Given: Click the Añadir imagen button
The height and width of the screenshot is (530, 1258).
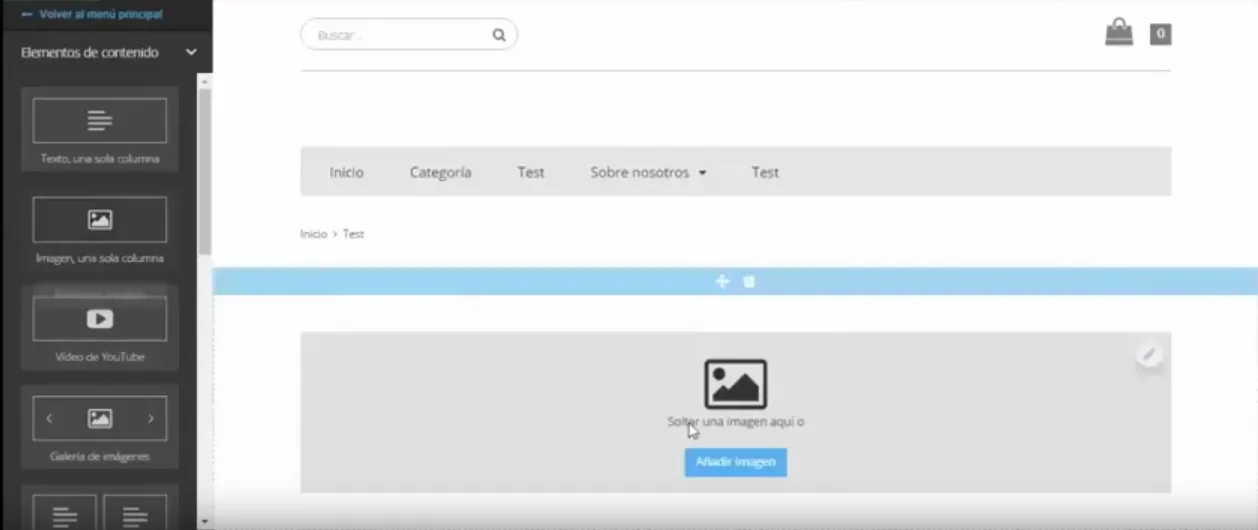Looking at the screenshot, I should (x=736, y=462).
